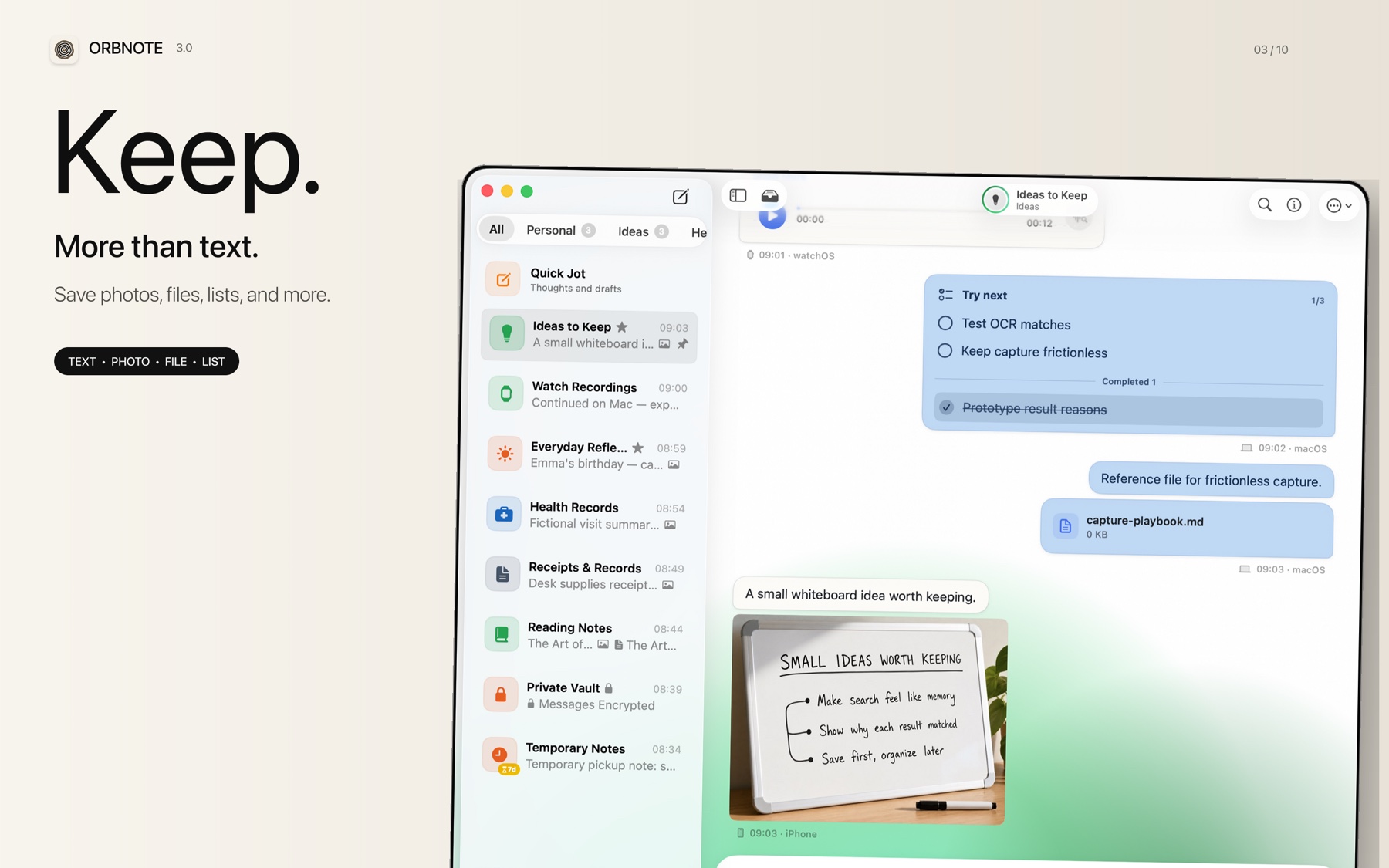This screenshot has height=868, width=1389.
Task: Click the Orbnote logo icon
Action: click(65, 49)
